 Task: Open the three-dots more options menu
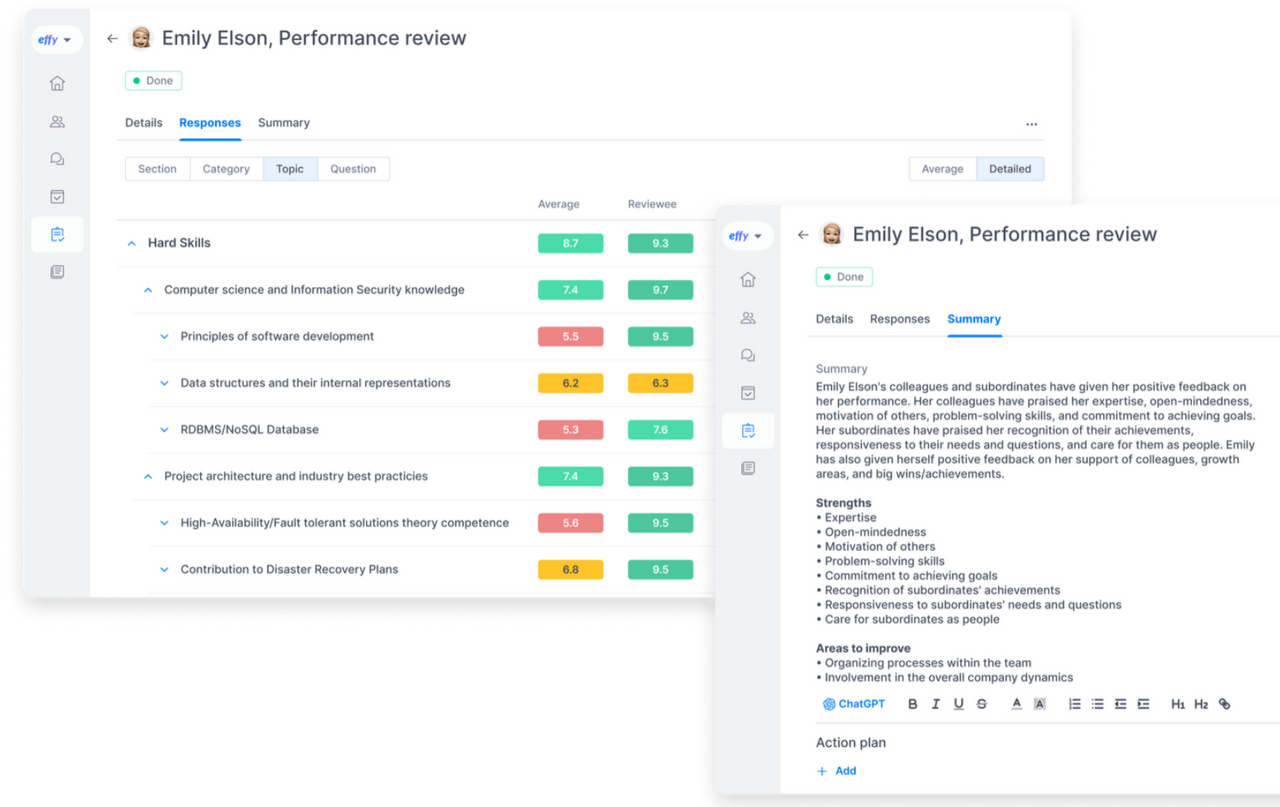point(1031,124)
